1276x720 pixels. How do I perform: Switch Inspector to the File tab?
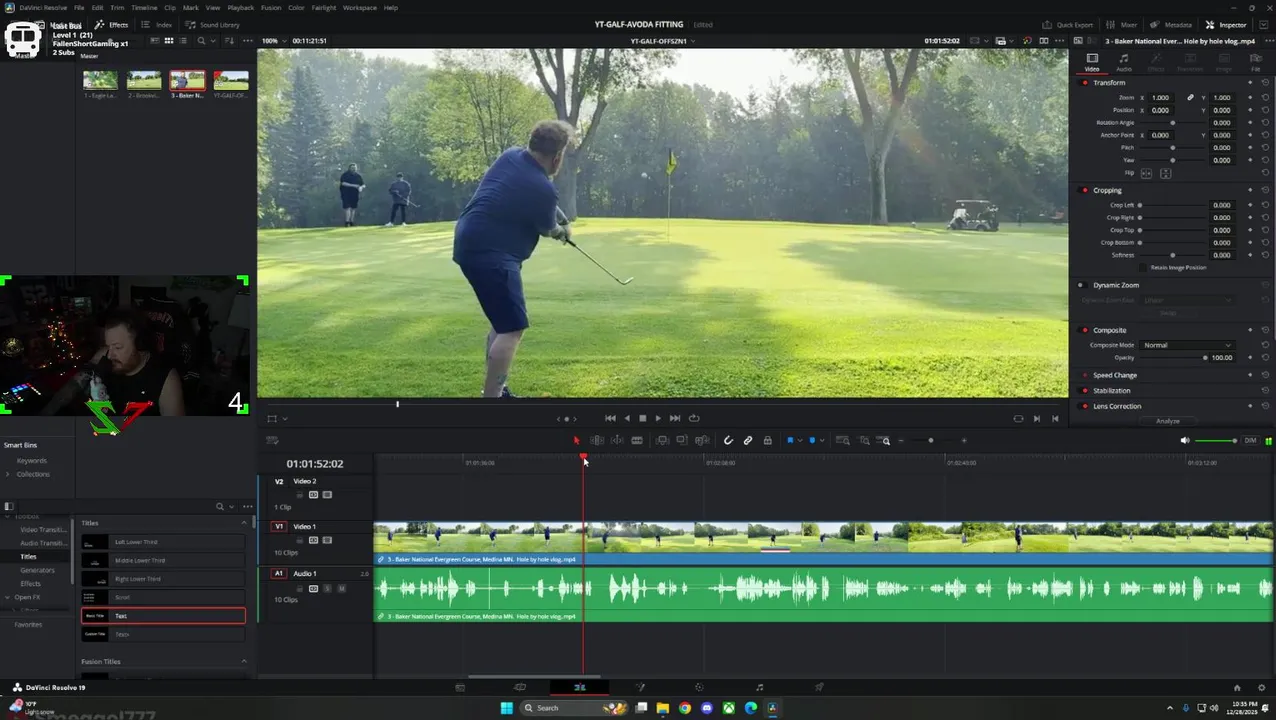pyautogui.click(x=1256, y=62)
